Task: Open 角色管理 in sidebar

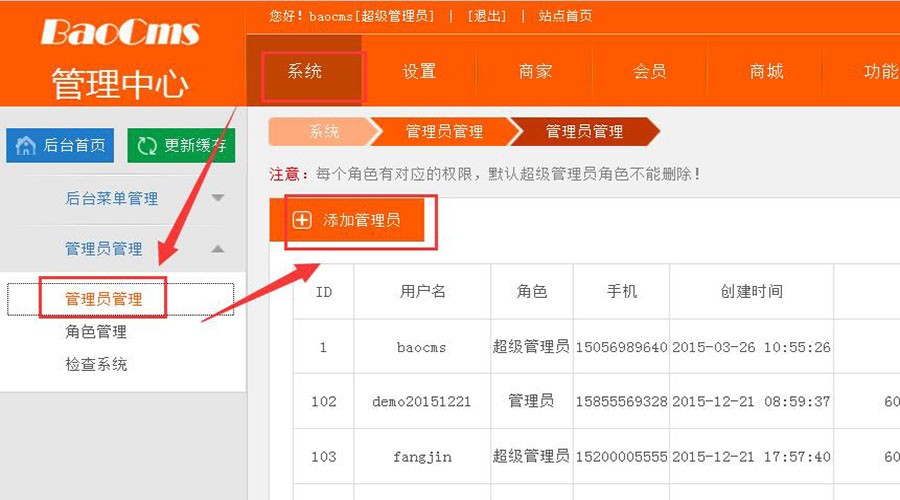Action: coord(96,332)
